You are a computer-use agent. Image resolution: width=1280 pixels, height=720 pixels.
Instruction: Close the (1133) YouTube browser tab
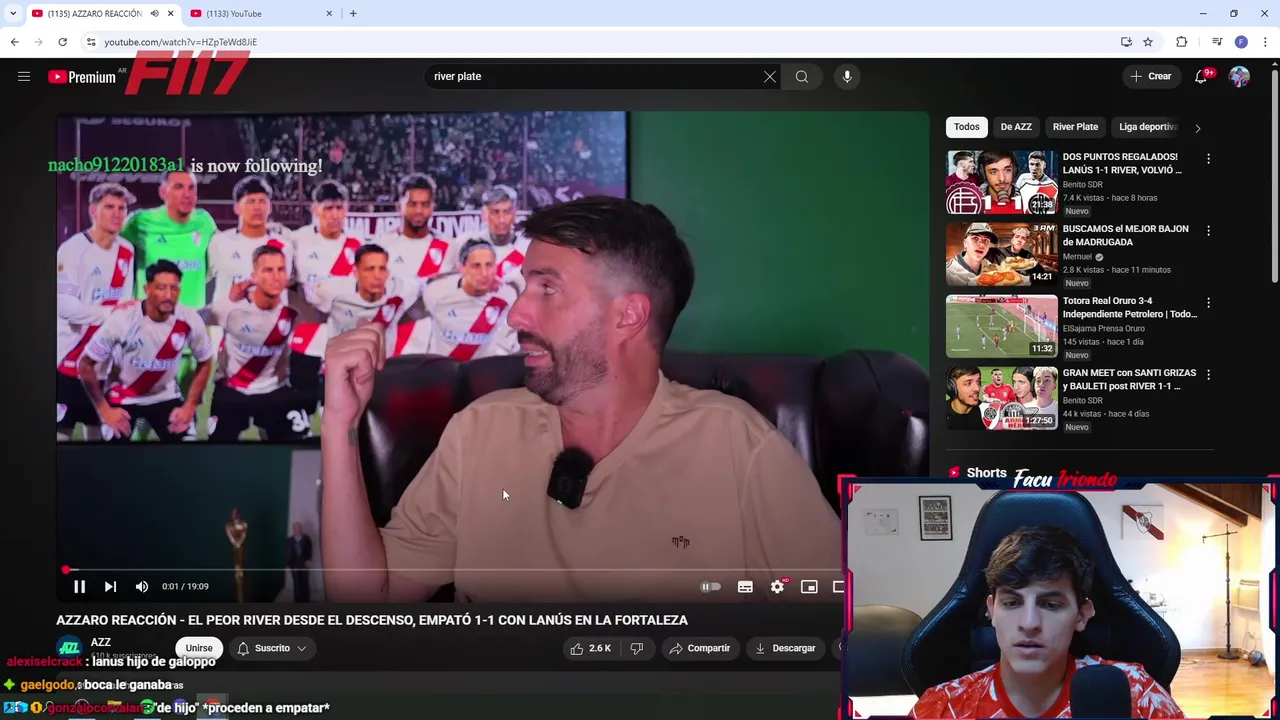pos(329,13)
